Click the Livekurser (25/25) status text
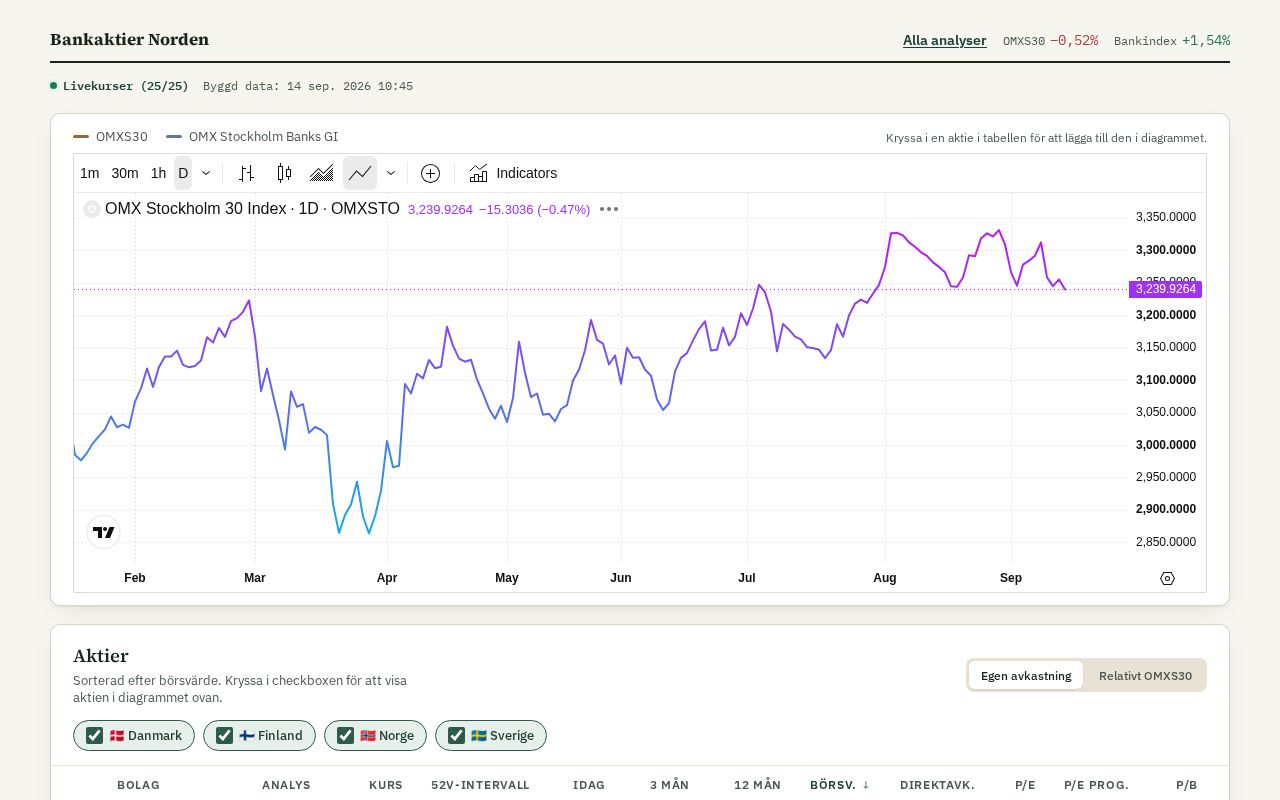The image size is (1280, 800). [126, 86]
